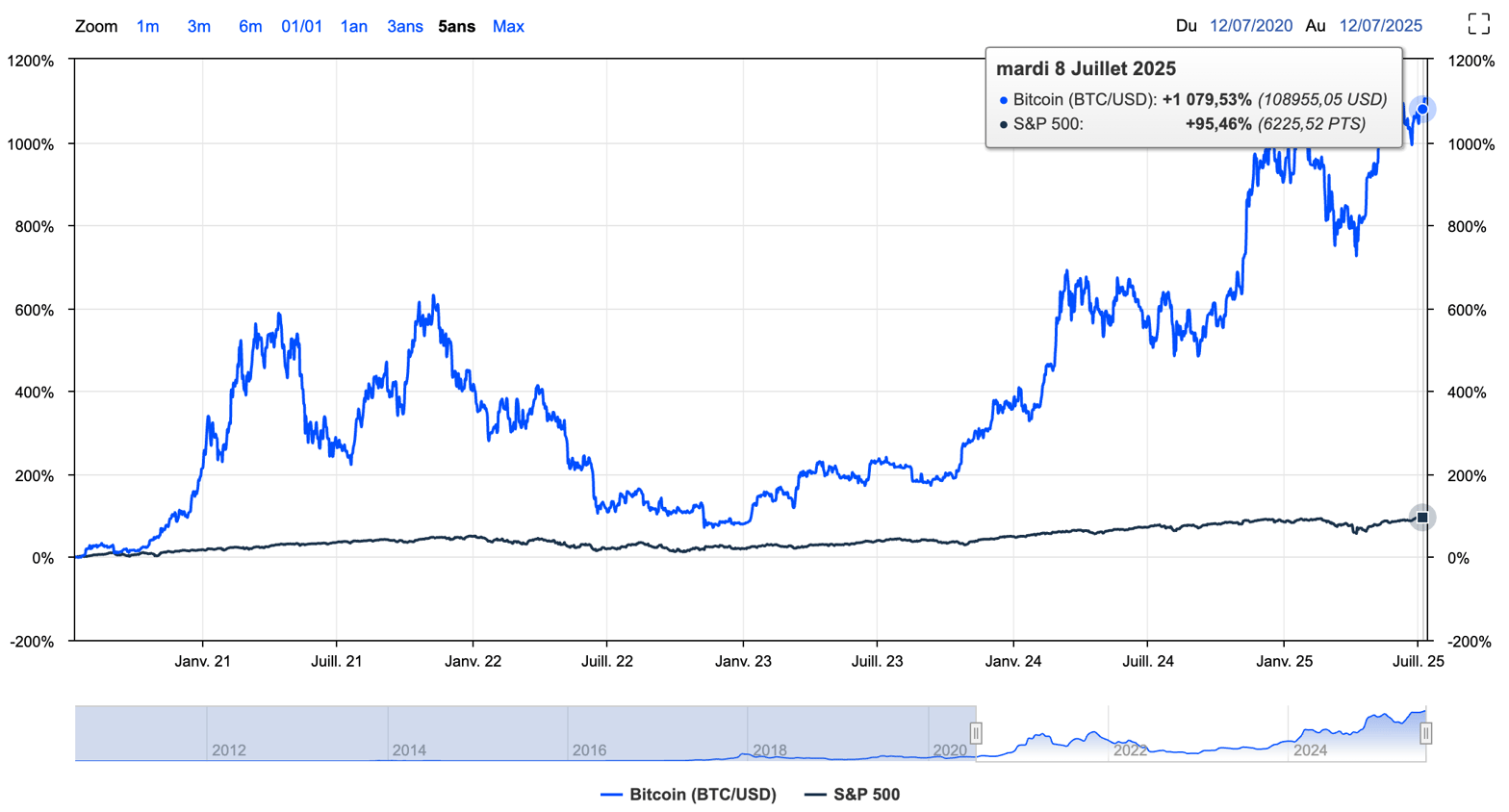
Task: Select the 3m zoom range
Action: tap(198, 27)
